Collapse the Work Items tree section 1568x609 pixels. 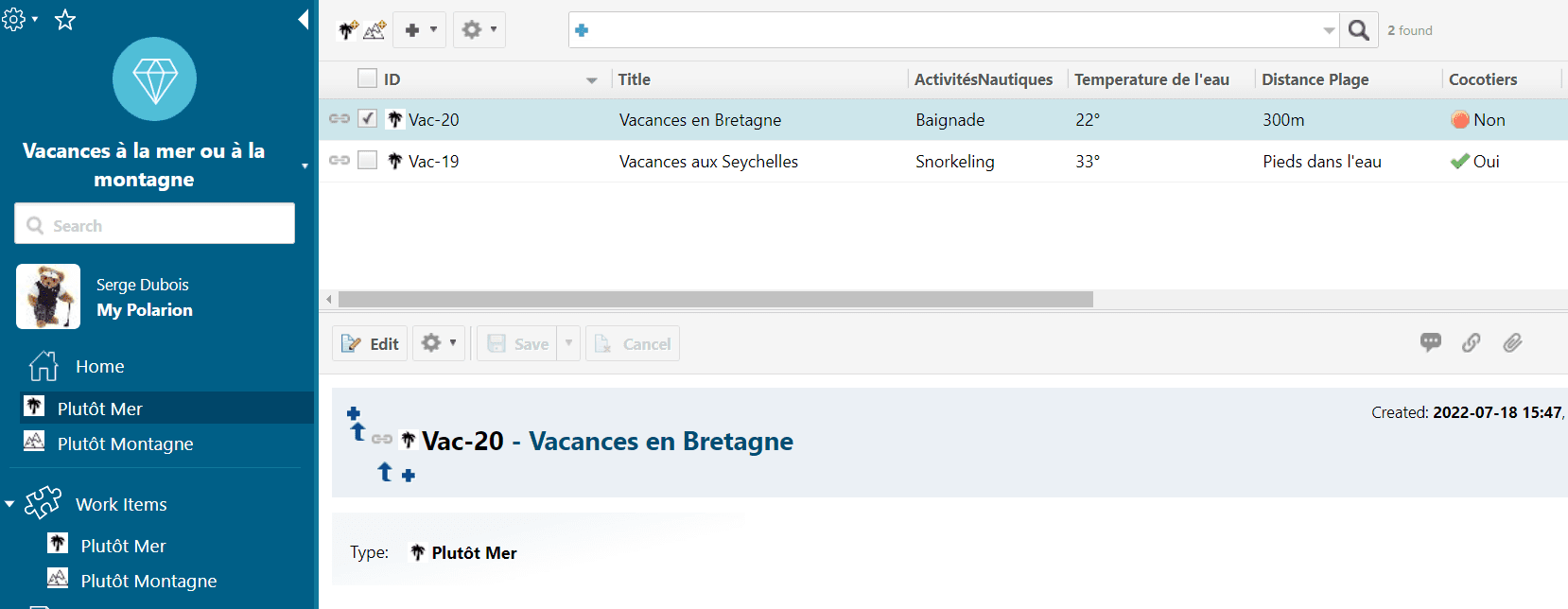(x=9, y=504)
